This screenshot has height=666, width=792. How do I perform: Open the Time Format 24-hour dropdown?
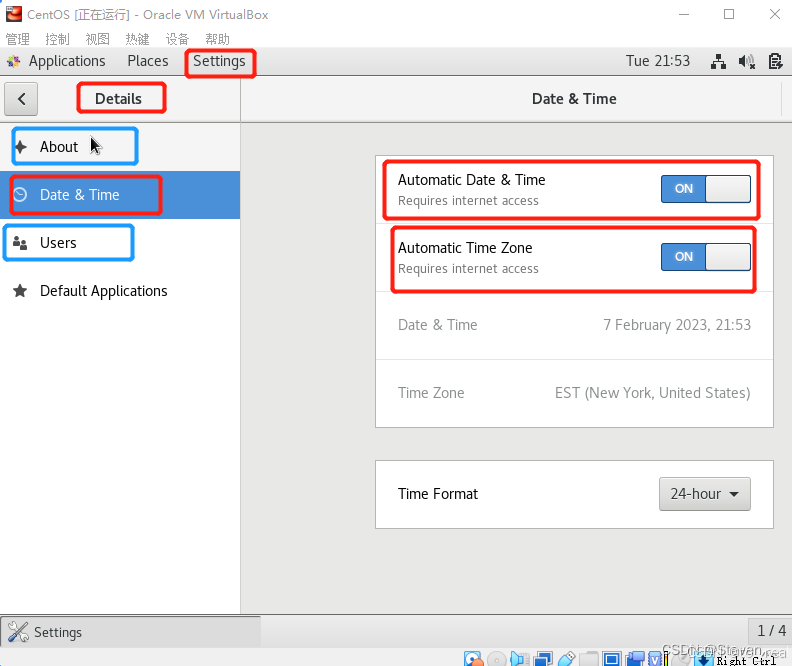705,494
